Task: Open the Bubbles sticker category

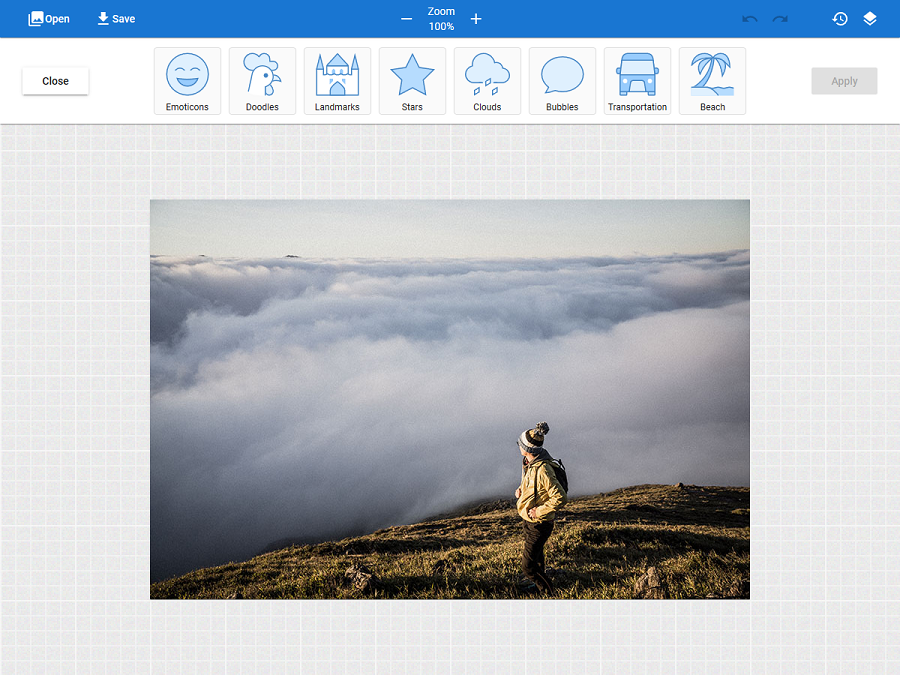Action: (562, 81)
